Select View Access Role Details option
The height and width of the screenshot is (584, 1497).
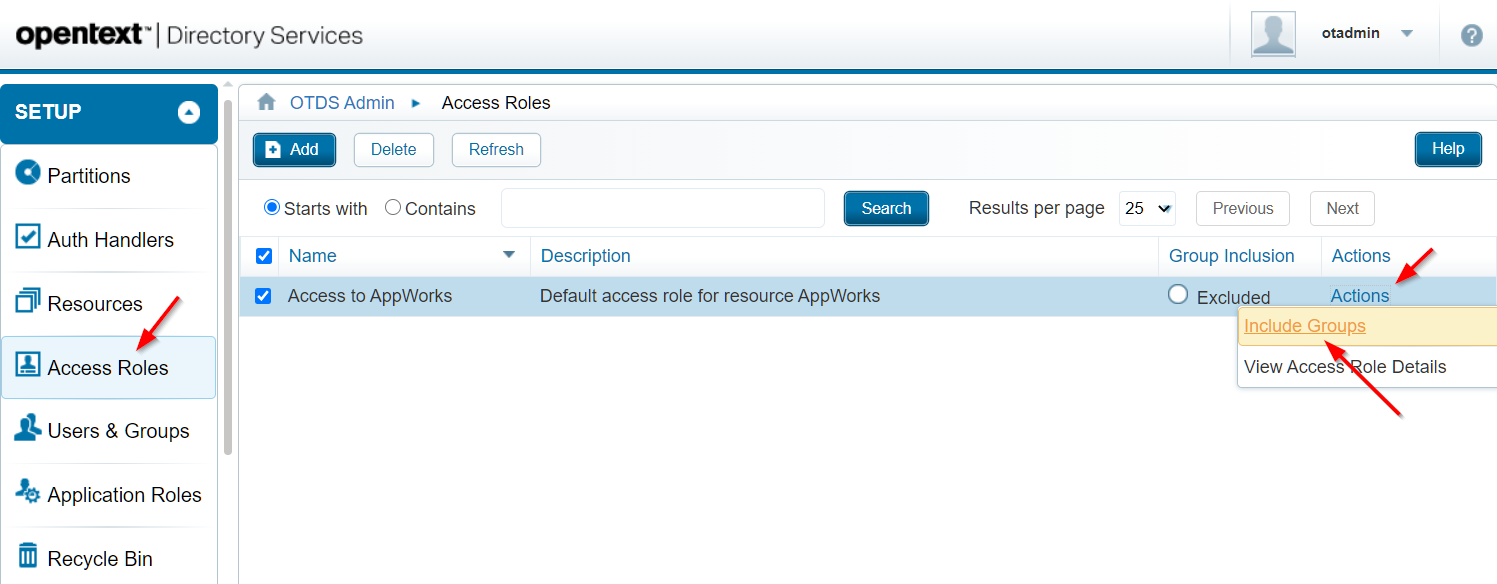point(1344,367)
